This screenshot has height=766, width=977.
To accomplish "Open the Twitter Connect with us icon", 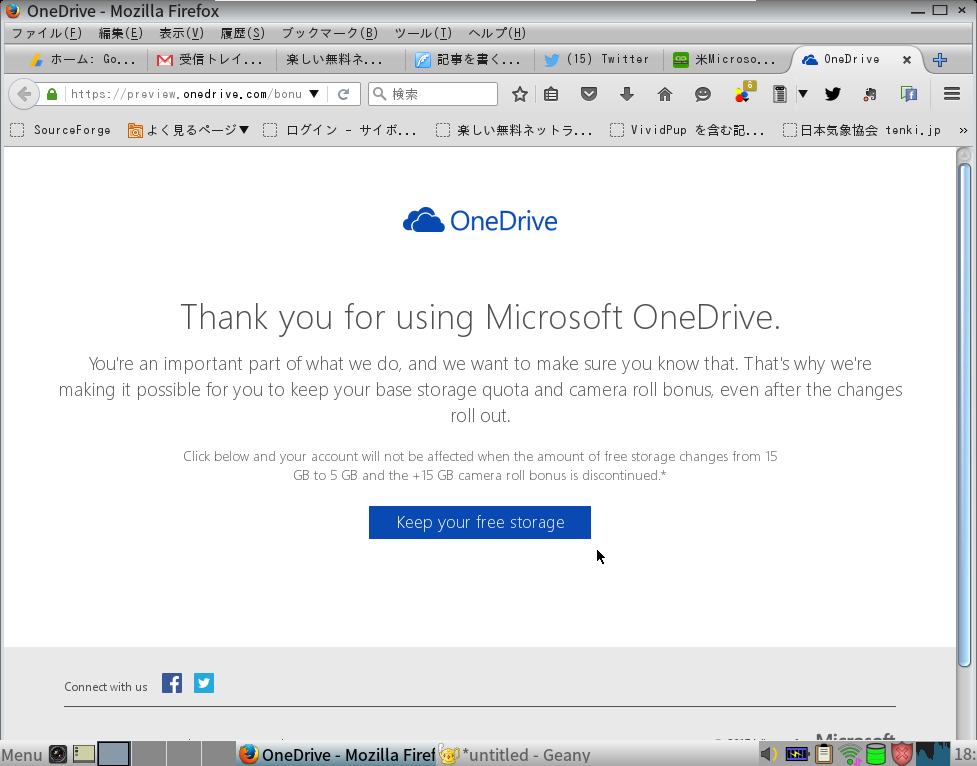I will coord(204,683).
